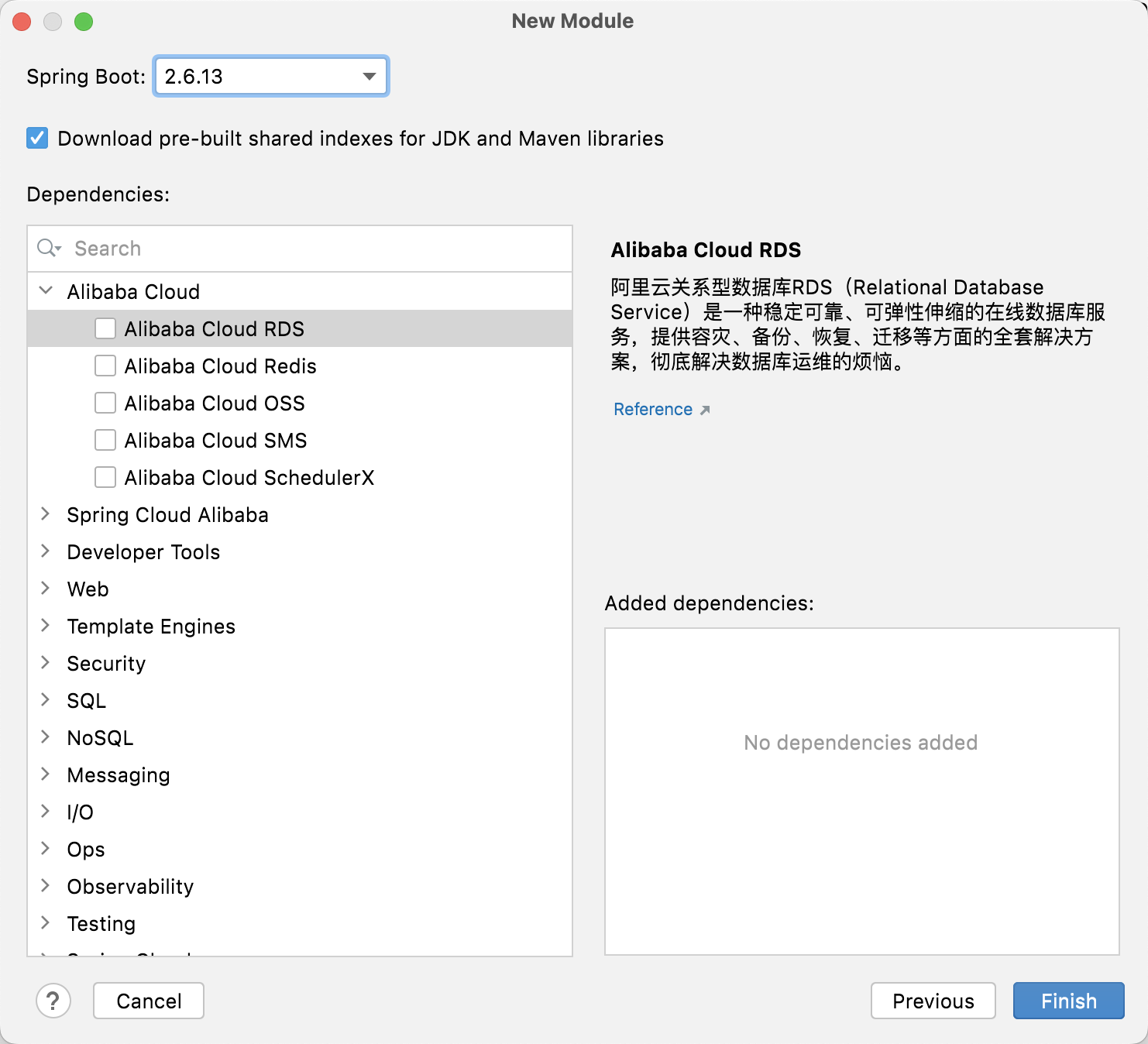
Task: Select the Template Engines tree label
Action: [x=151, y=627]
